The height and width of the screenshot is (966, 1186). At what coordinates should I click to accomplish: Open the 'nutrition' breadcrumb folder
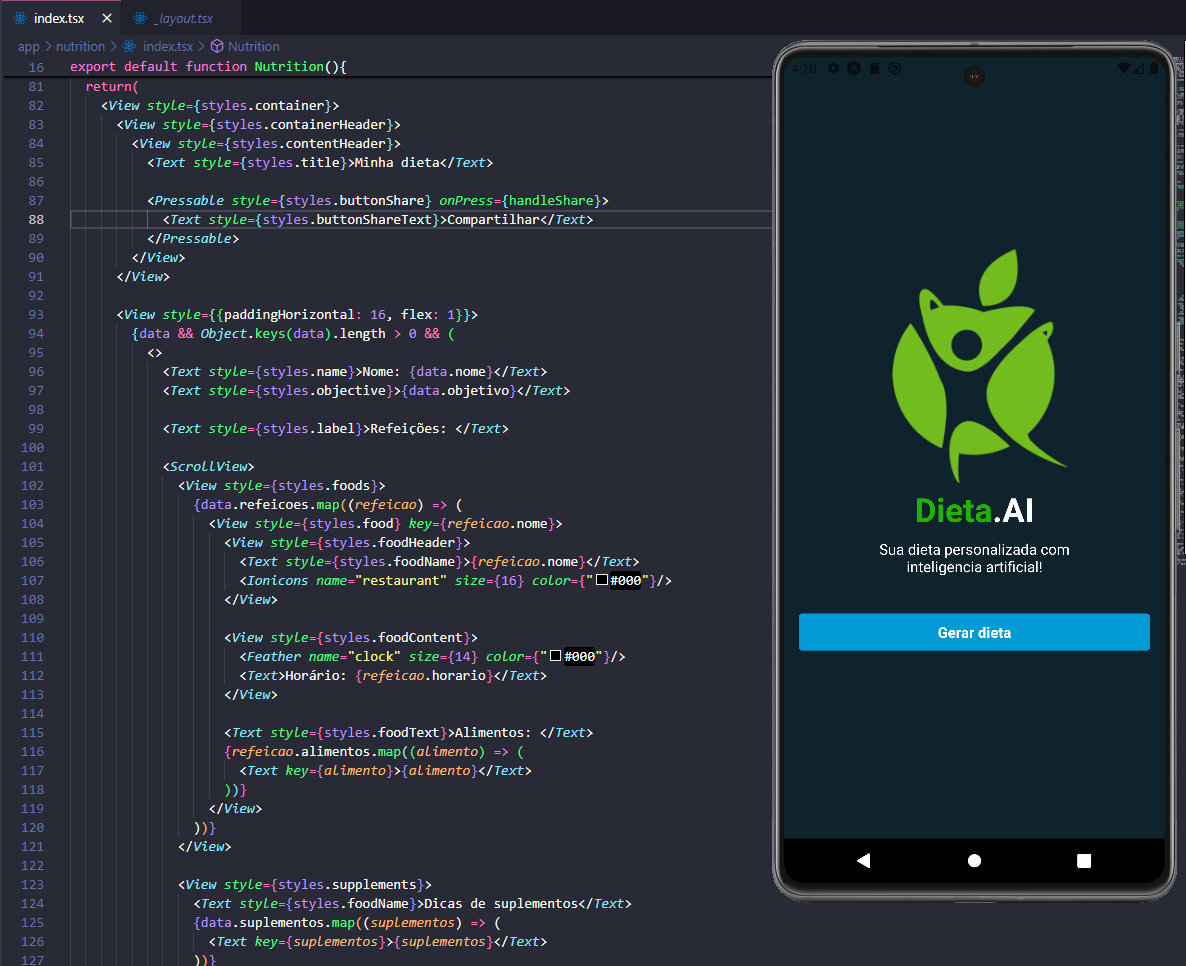click(x=80, y=46)
